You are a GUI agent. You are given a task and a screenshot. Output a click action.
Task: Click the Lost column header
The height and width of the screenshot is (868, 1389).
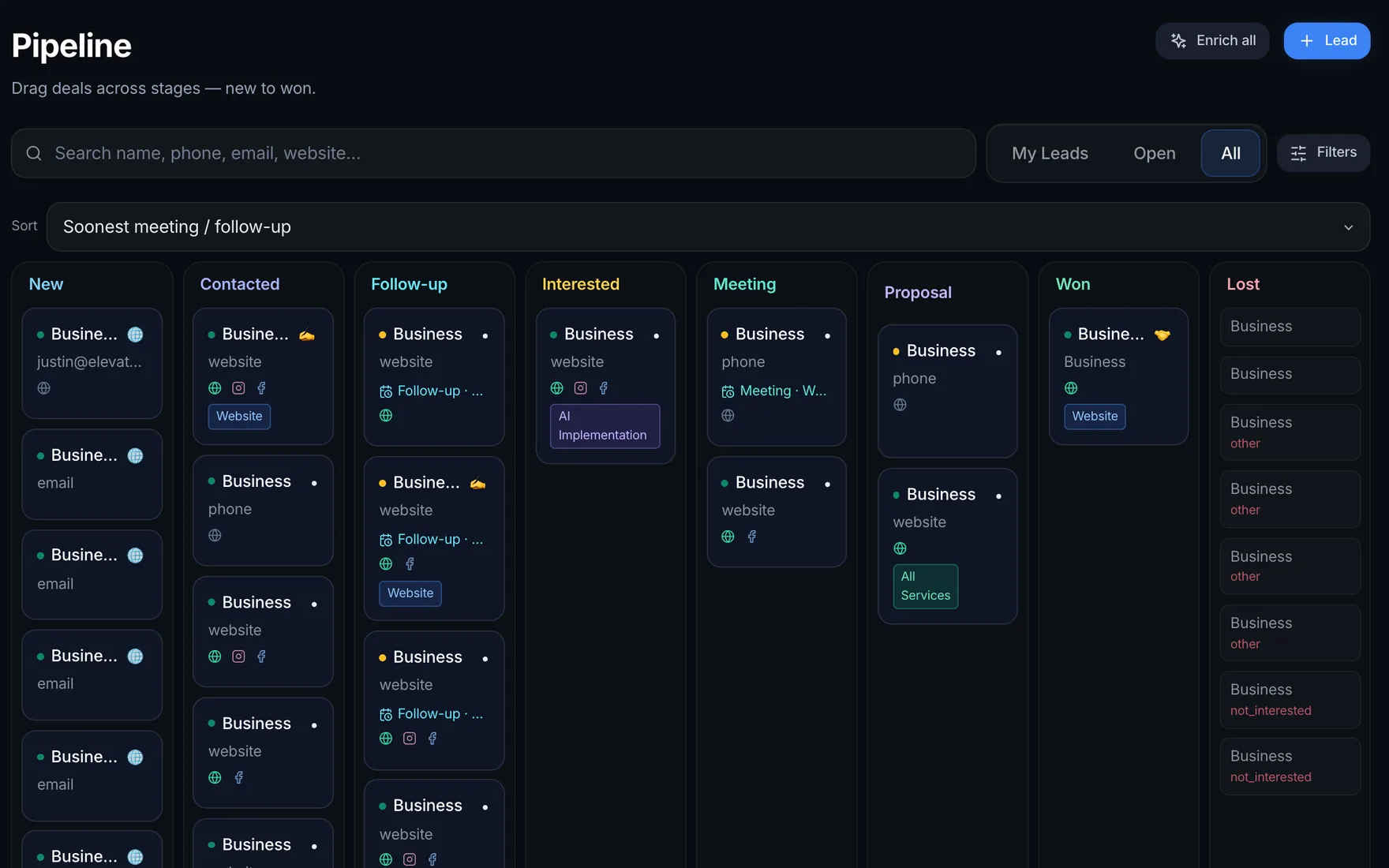click(x=1243, y=284)
